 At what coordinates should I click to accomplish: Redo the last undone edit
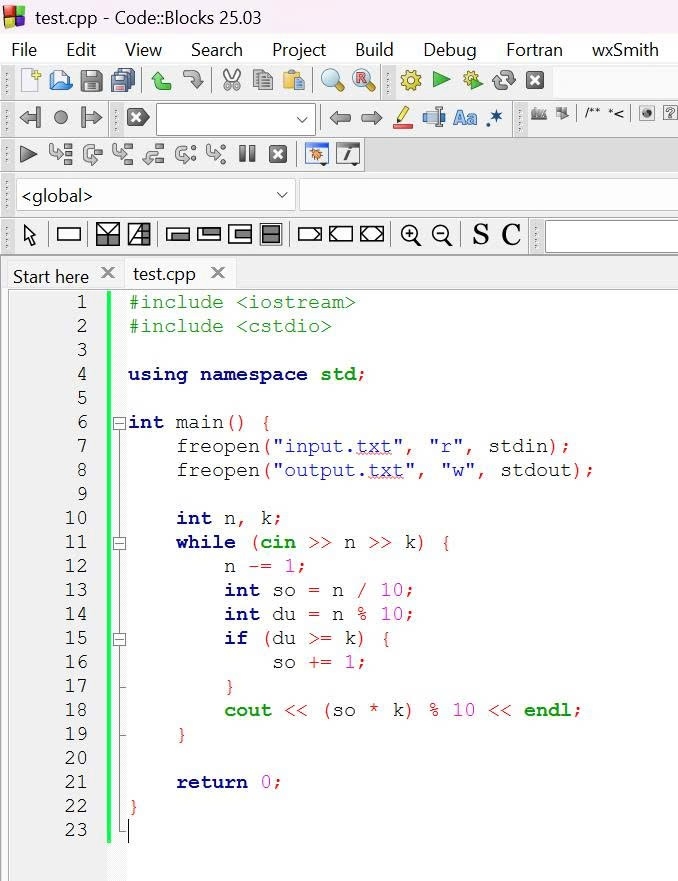pos(193,80)
